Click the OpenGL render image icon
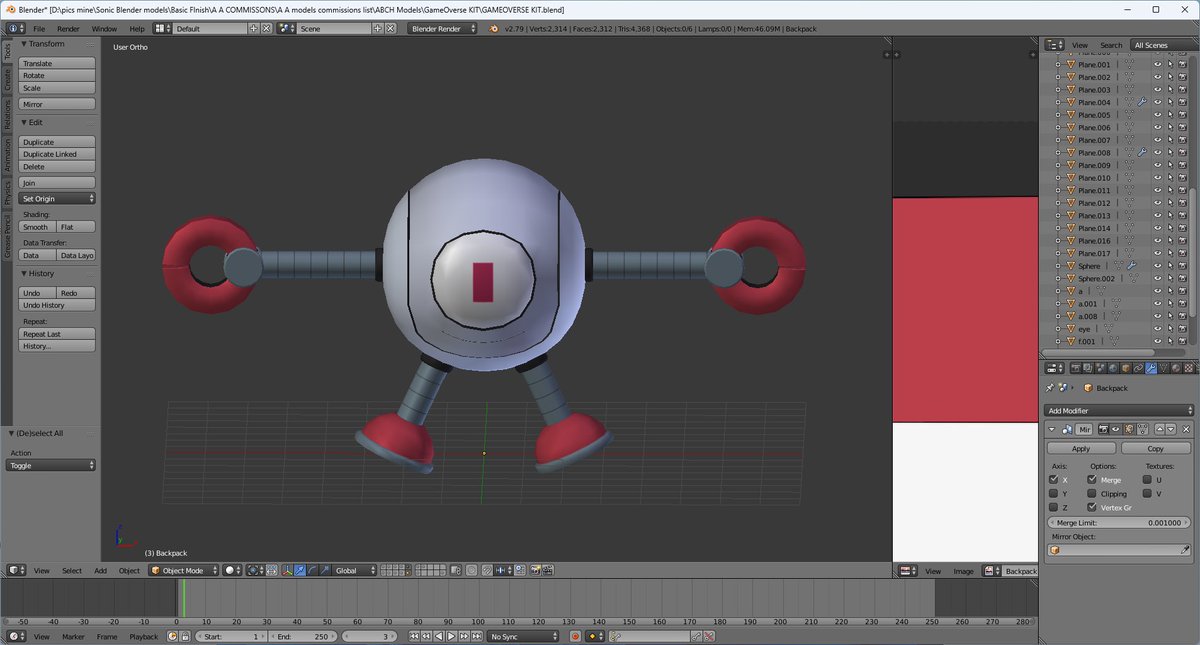 click(535, 570)
